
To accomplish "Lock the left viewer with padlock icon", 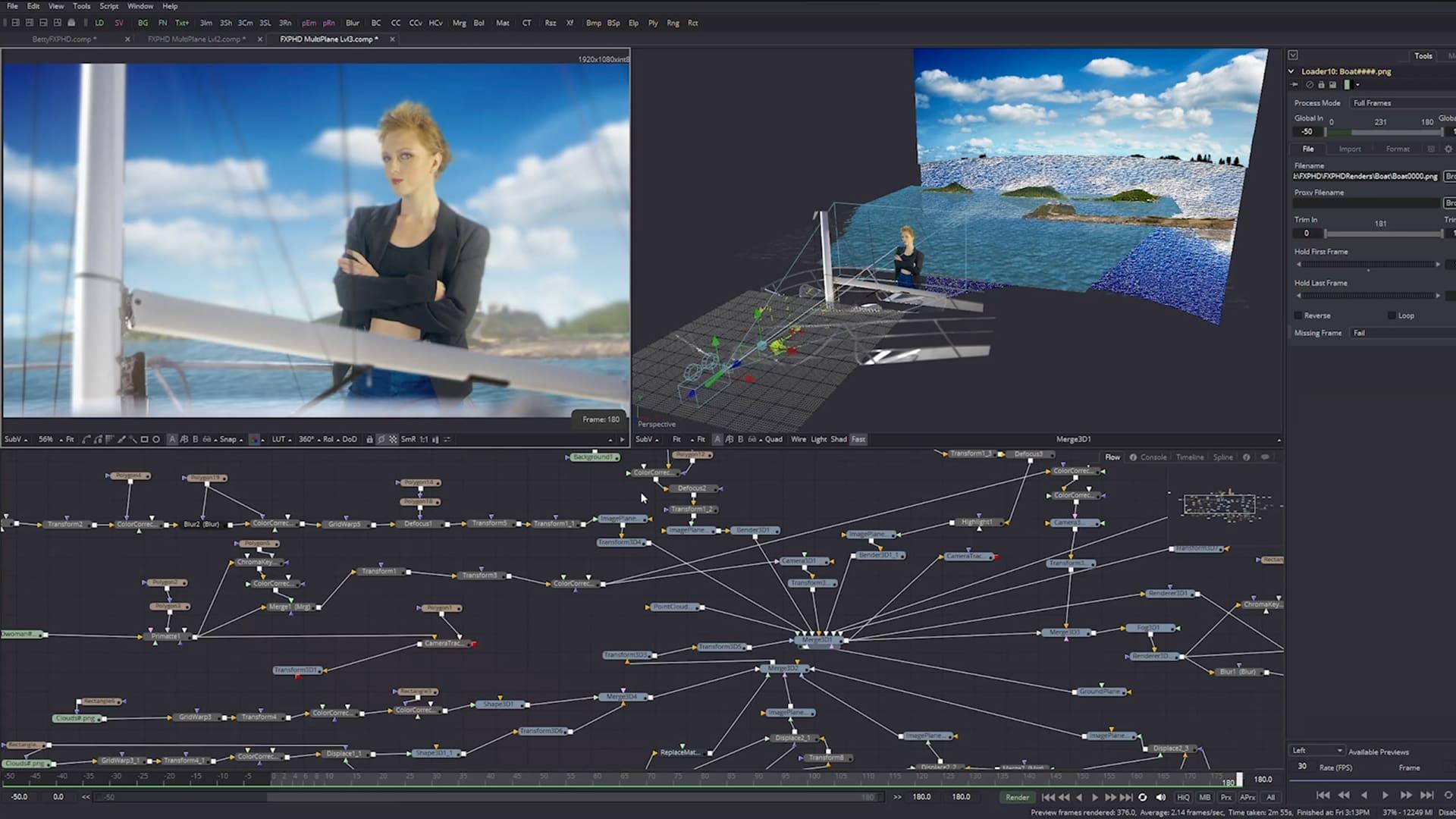I will pos(369,439).
